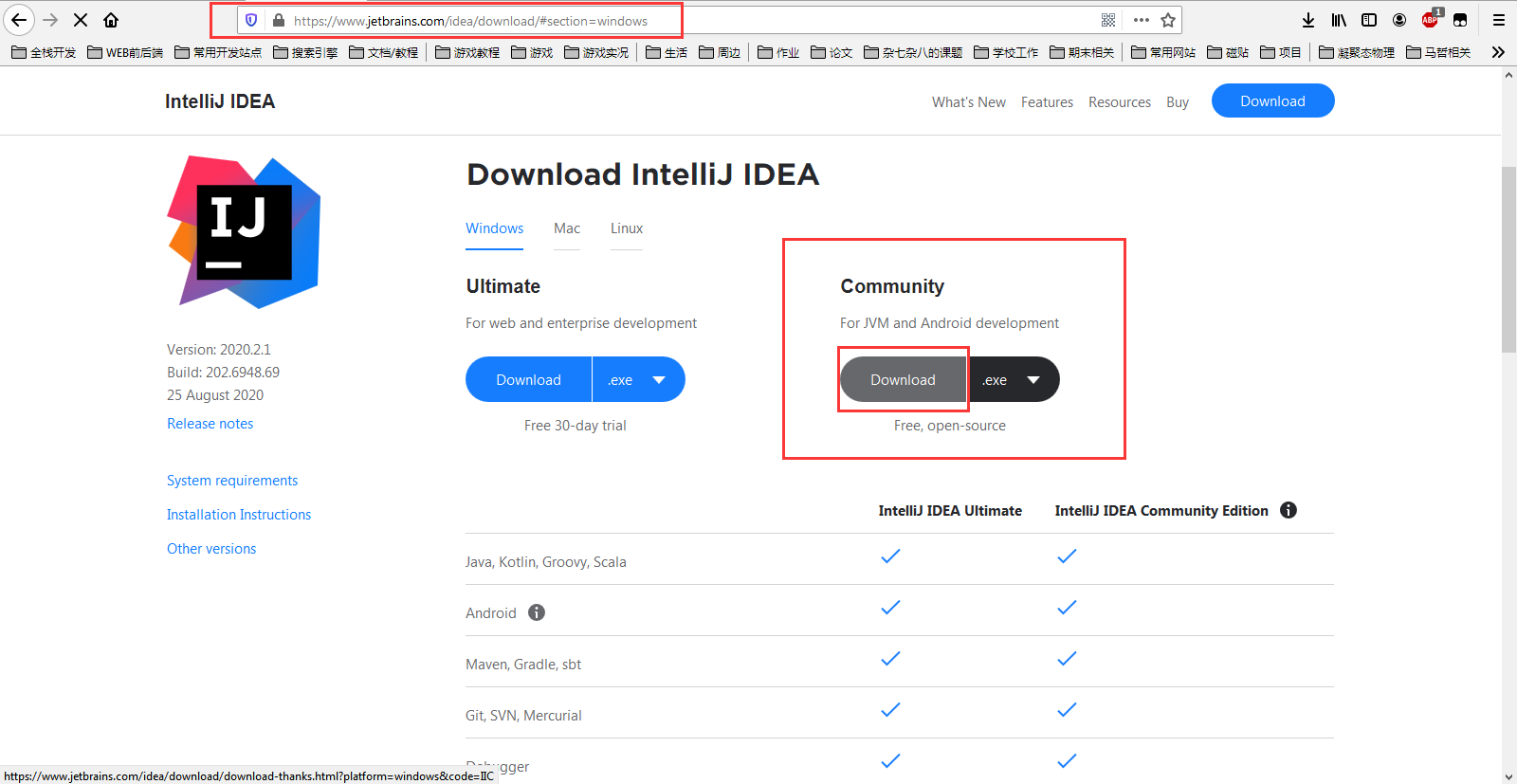Download the Community edition
The height and width of the screenshot is (784, 1517).
coord(903,379)
